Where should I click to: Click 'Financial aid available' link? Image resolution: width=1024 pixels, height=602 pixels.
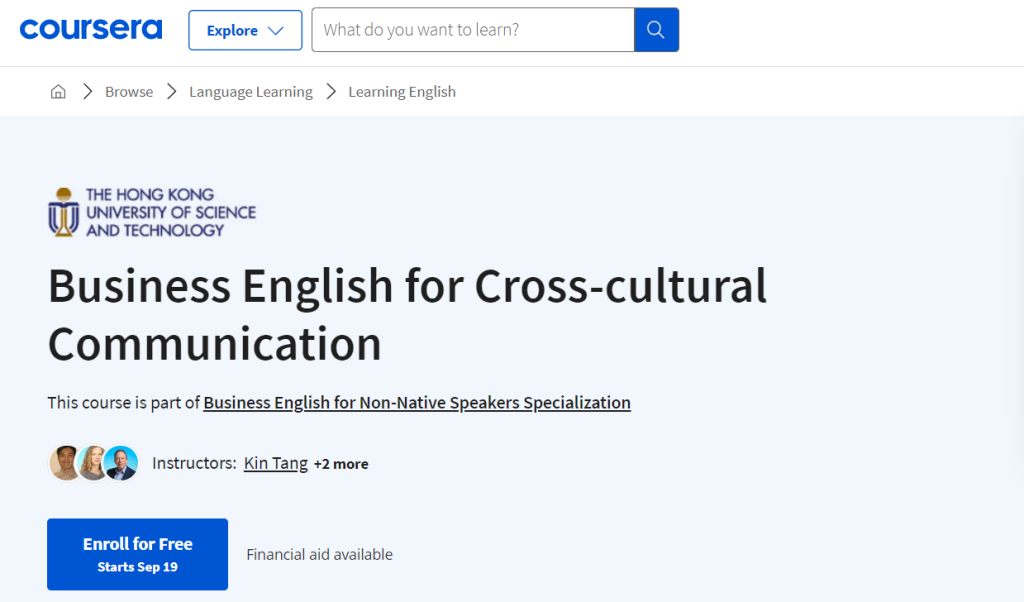(x=319, y=554)
